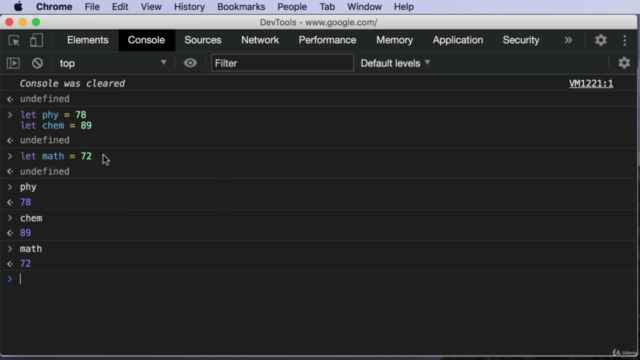
Task: Open the Performance tab
Action: [327, 40]
